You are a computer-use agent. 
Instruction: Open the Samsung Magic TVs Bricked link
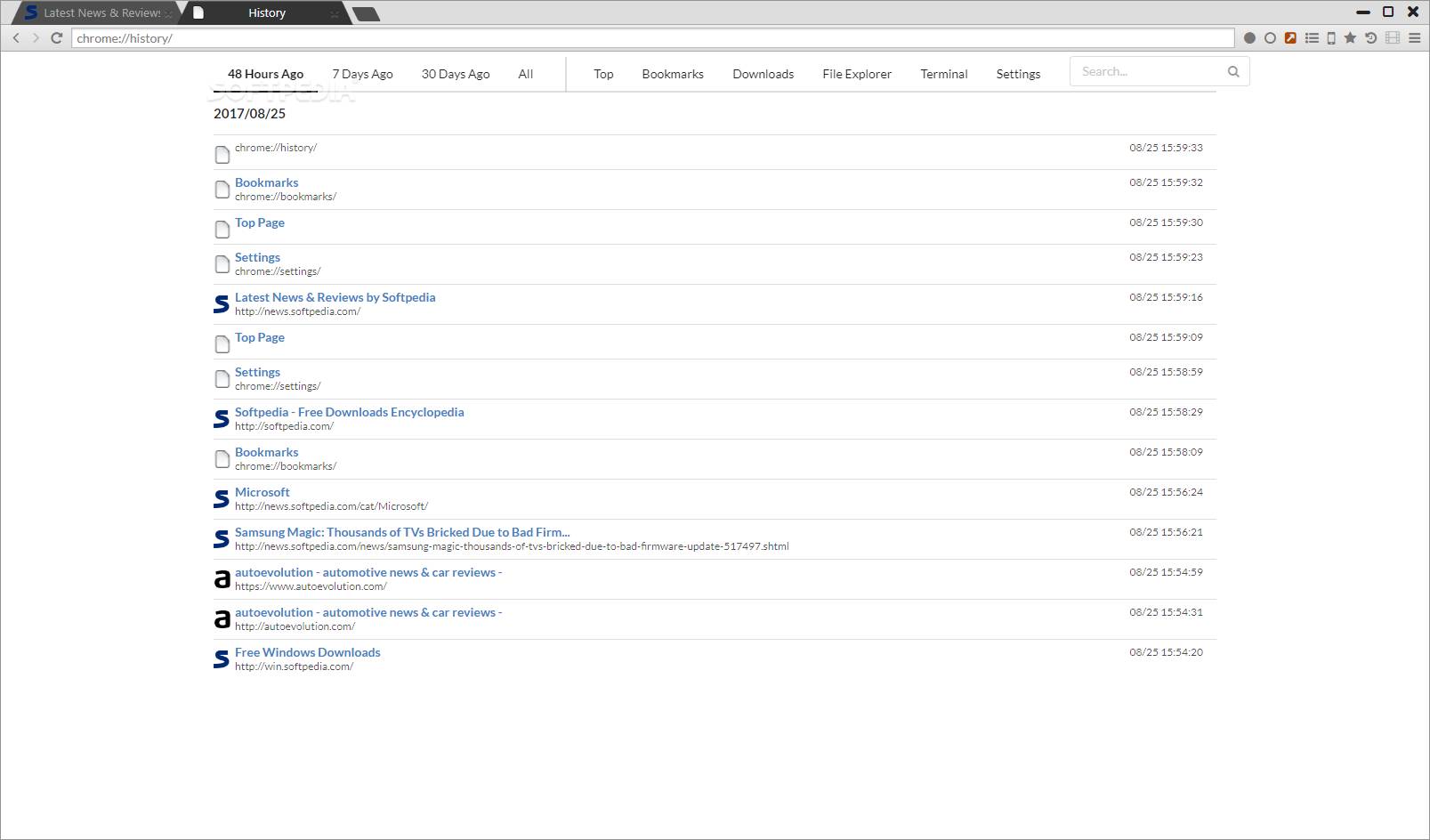[x=402, y=532]
